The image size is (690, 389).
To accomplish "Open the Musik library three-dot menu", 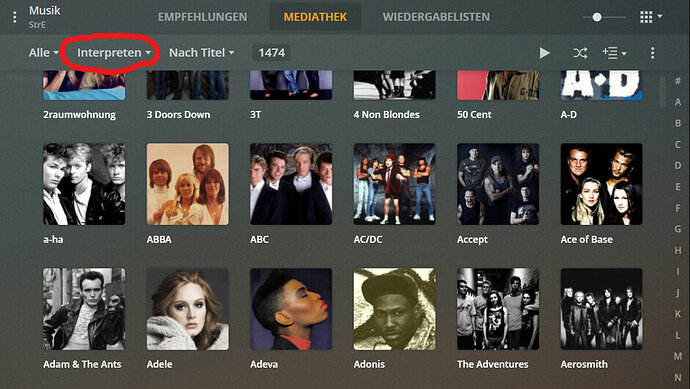I will point(15,17).
